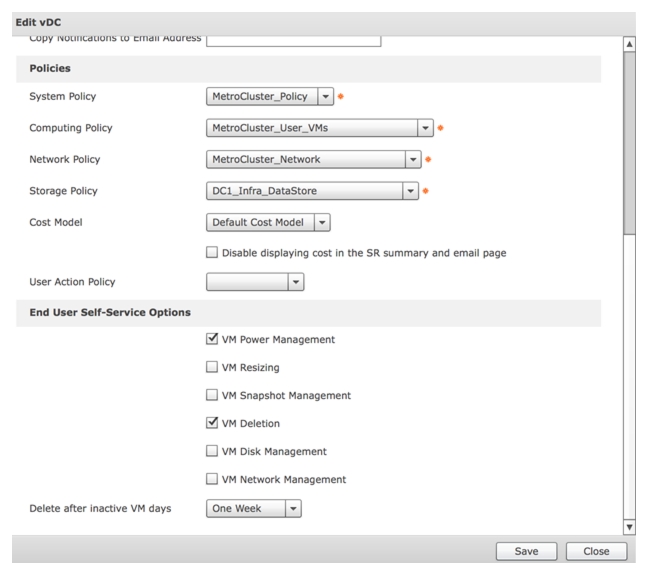The height and width of the screenshot is (576, 649).
Task: Open the Cost Model dropdown
Action: tap(268, 222)
